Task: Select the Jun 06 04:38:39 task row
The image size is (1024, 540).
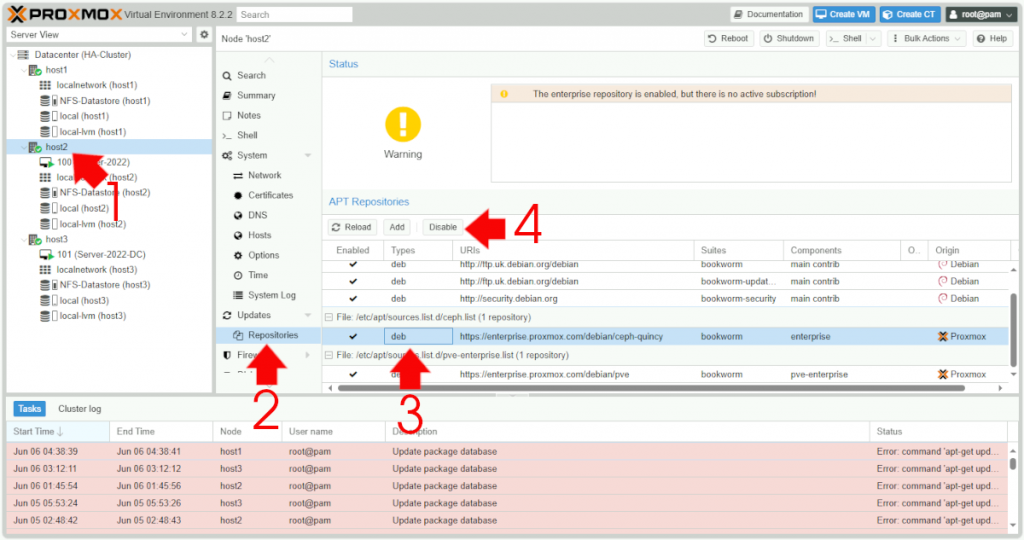Action: click(507, 451)
